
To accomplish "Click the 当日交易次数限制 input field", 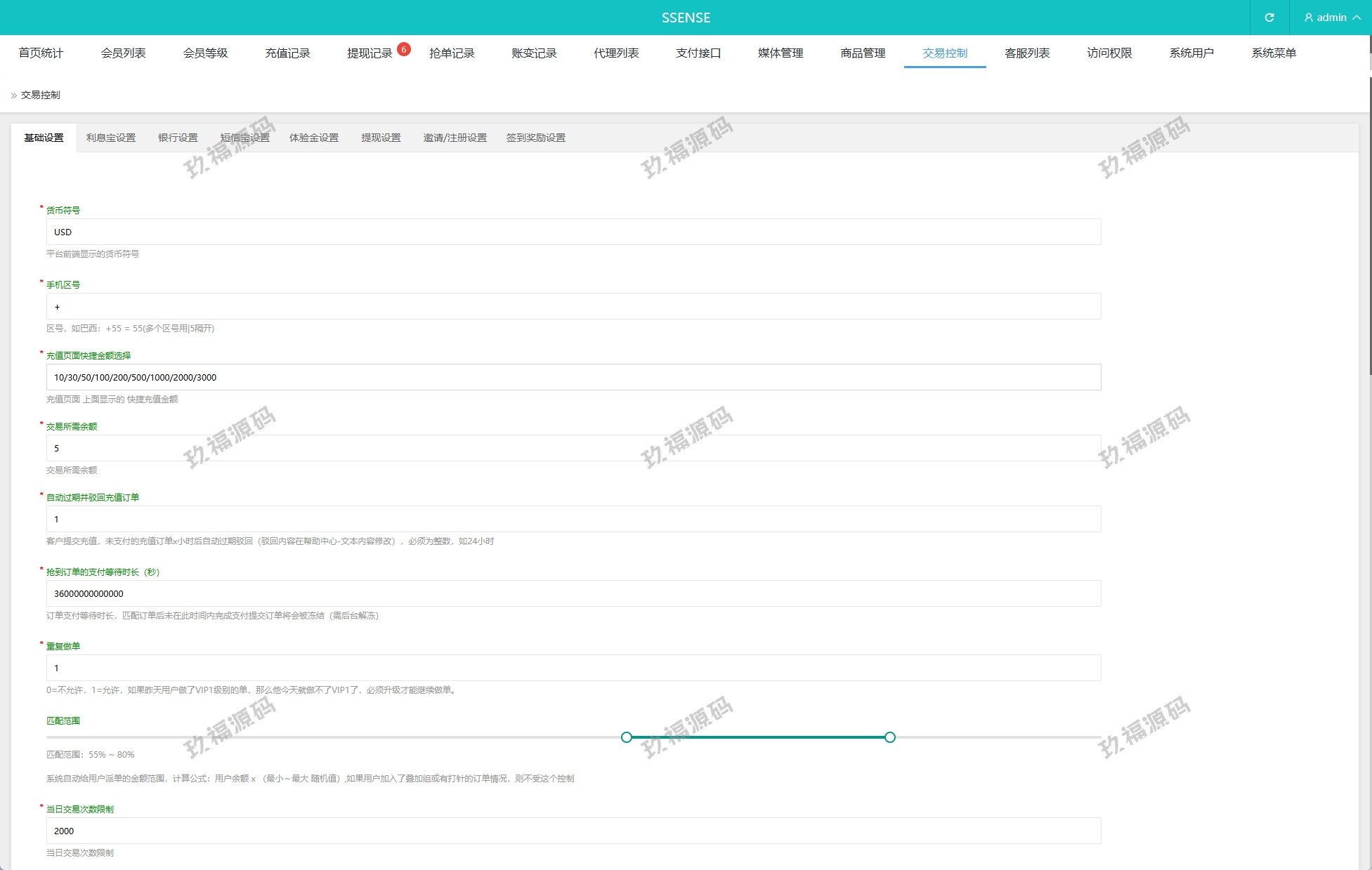I will 573,831.
